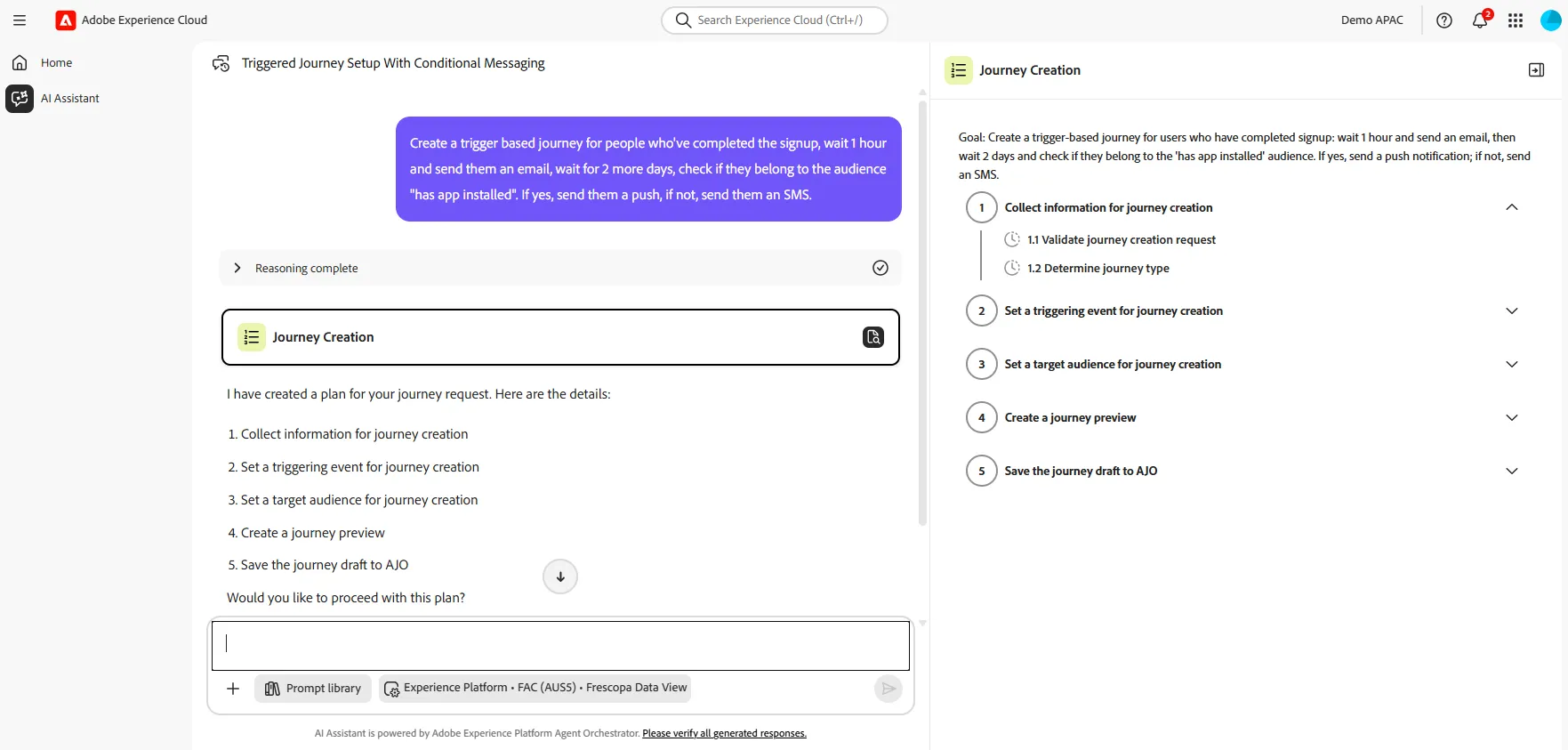1568x750 pixels.
Task: Click into the chat prompt input field
Action: [x=560, y=645]
